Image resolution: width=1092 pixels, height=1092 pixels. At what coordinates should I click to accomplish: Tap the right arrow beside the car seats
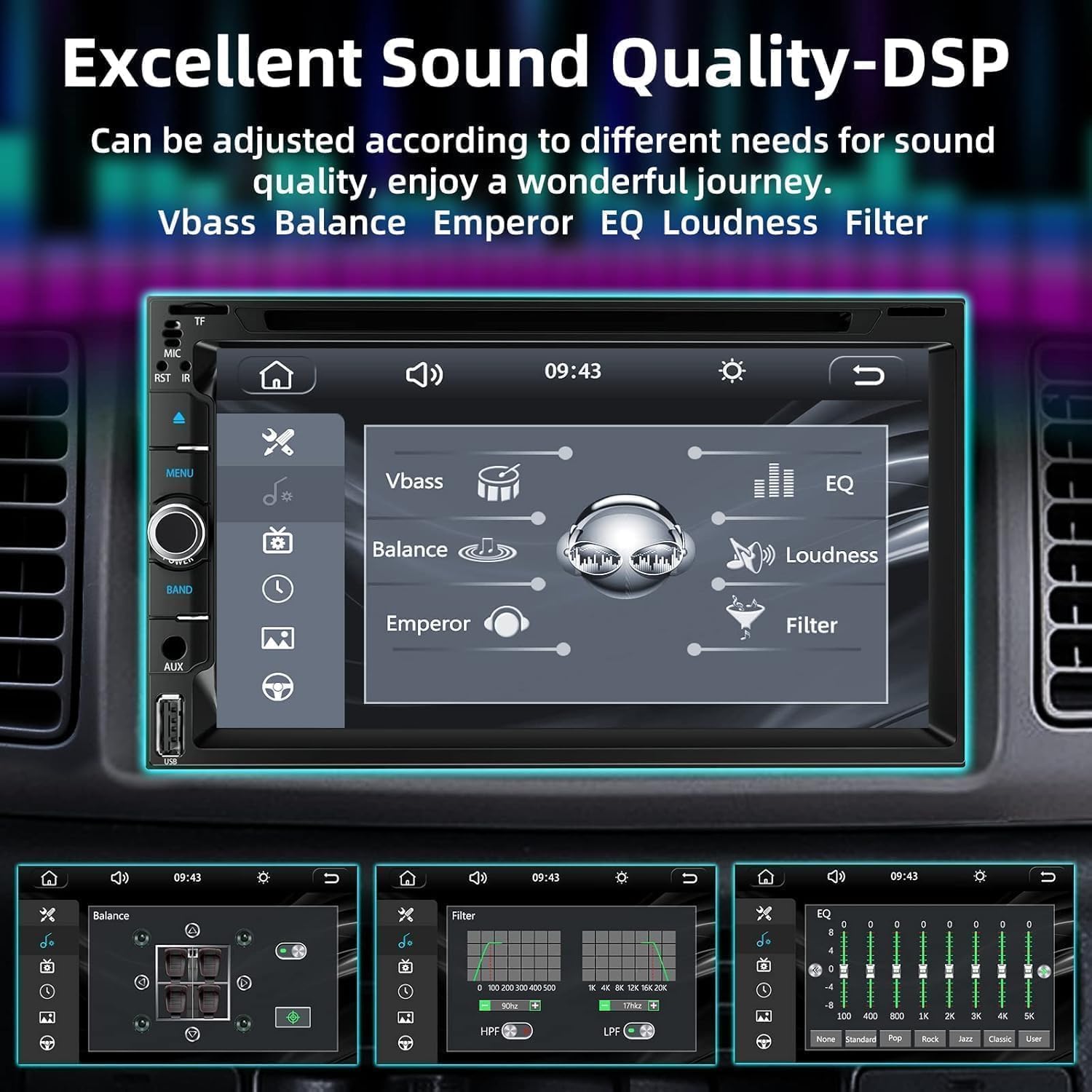pyautogui.click(x=244, y=983)
